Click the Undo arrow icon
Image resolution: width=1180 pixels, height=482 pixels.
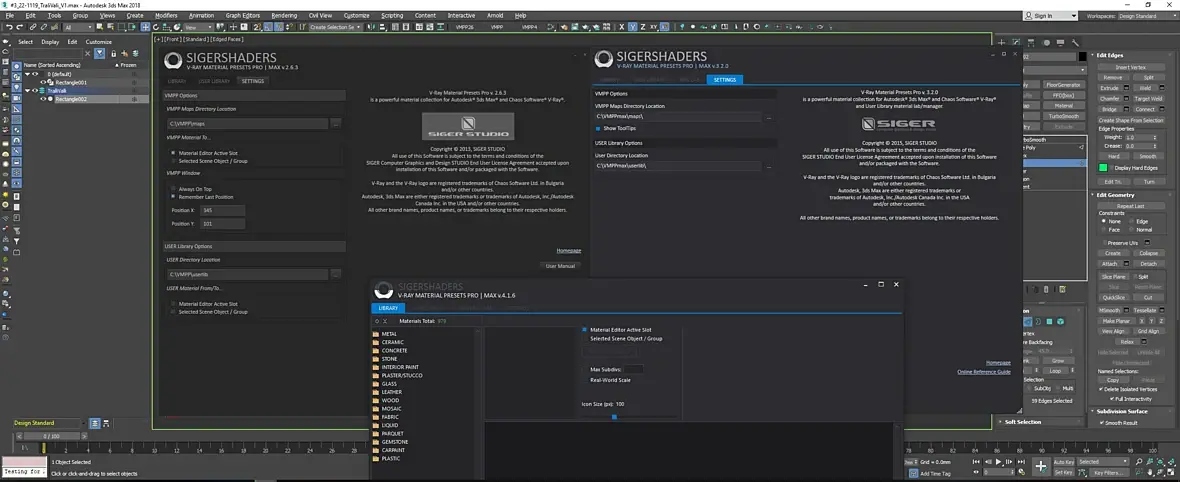7,28
